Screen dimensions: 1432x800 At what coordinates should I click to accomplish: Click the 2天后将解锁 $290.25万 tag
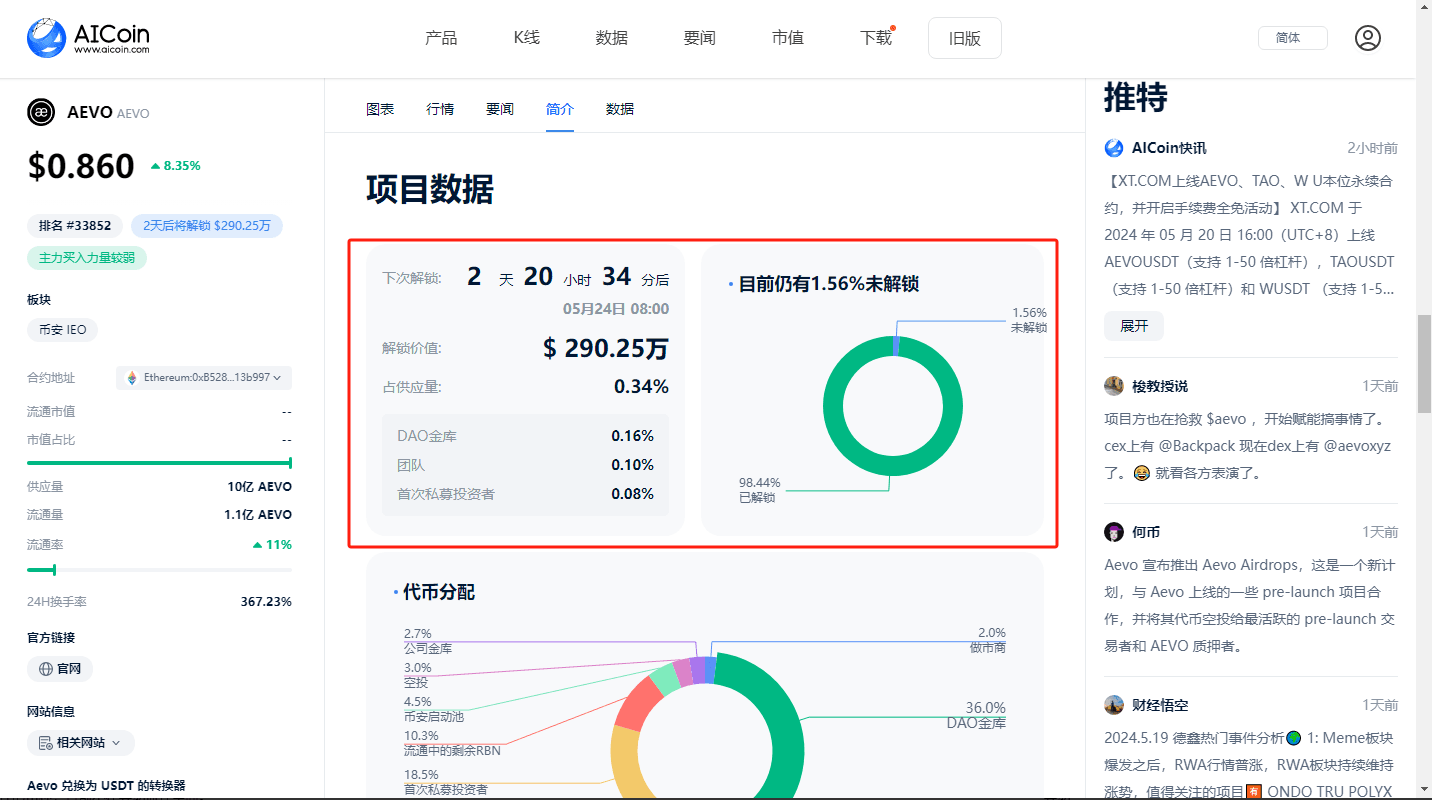207,226
